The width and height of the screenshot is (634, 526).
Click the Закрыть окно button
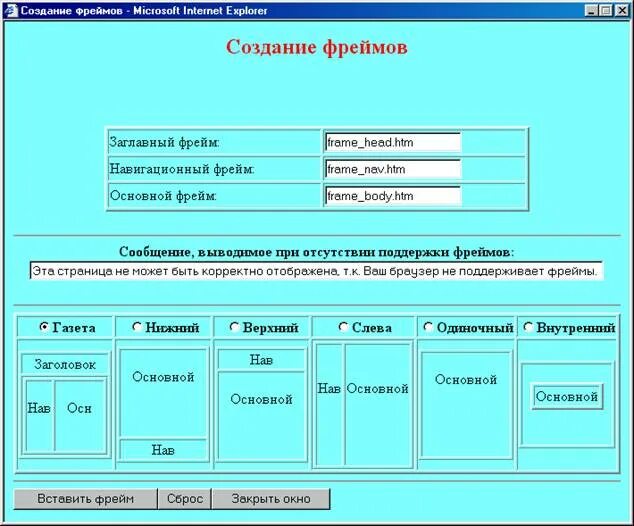[271, 499]
